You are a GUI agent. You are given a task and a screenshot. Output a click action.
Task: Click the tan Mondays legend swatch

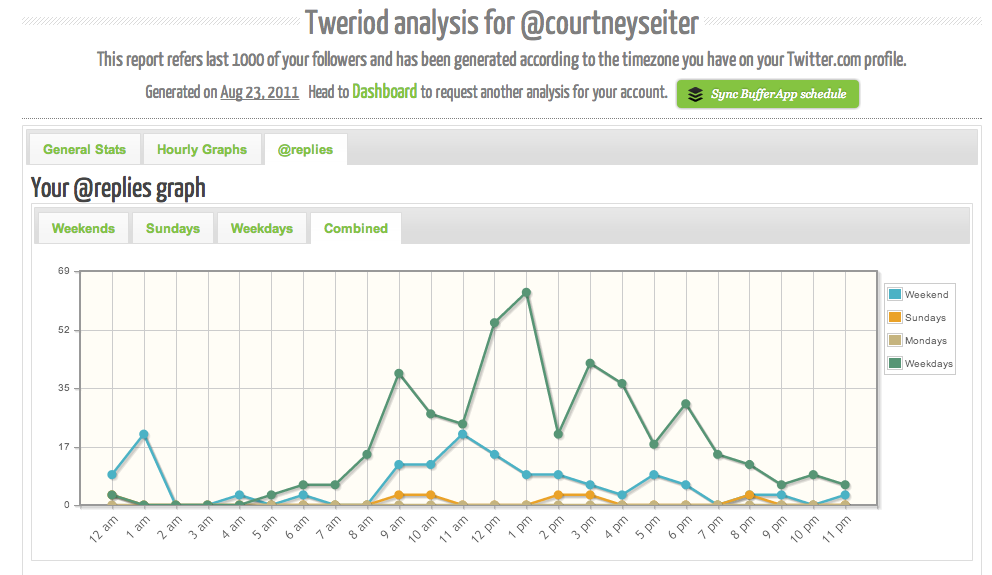[895, 341]
